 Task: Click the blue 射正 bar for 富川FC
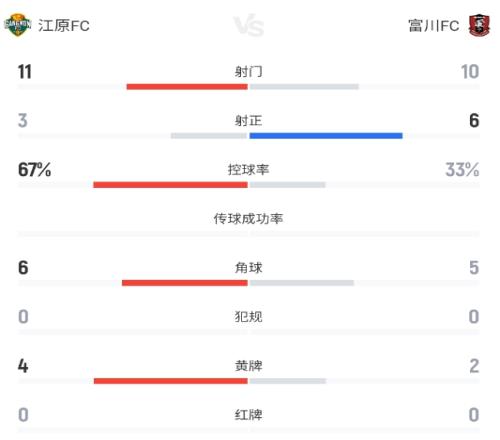(x=326, y=136)
